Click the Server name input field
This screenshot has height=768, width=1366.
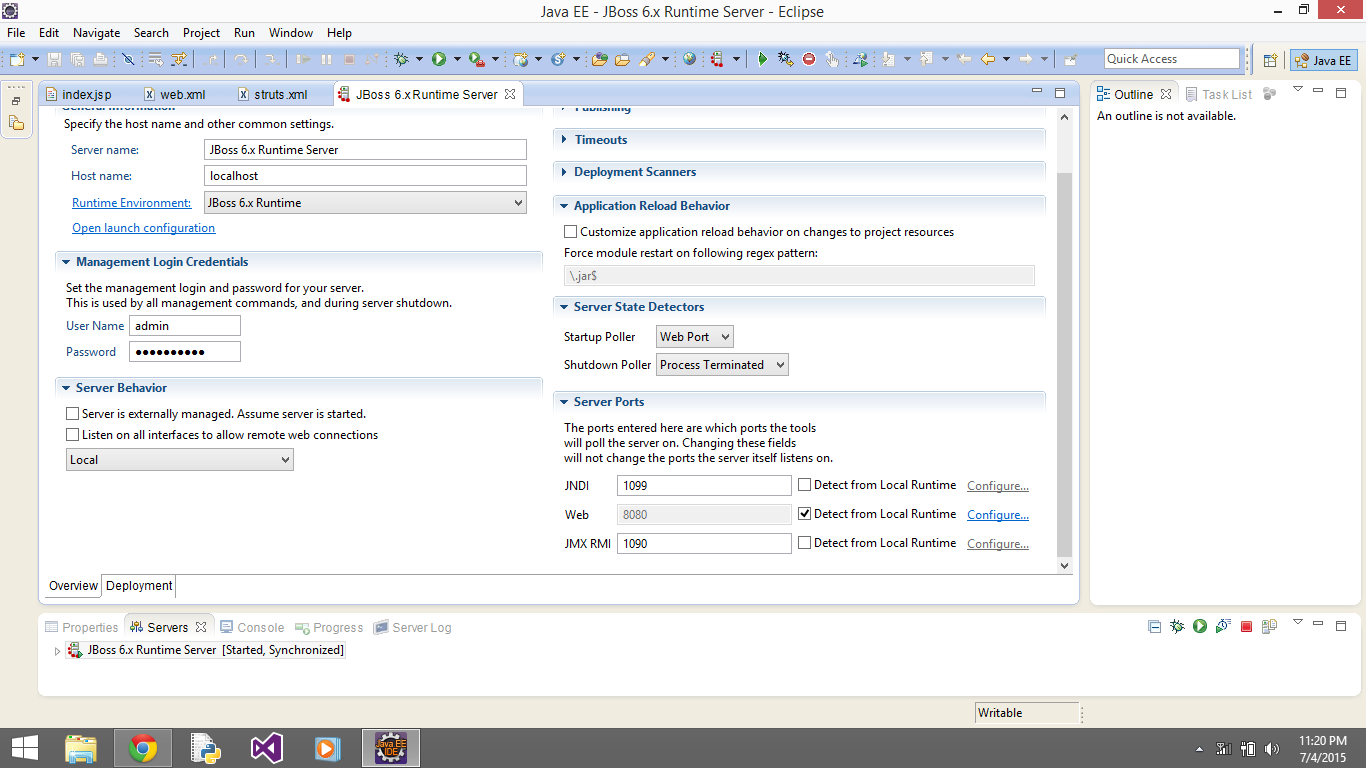tap(365, 150)
